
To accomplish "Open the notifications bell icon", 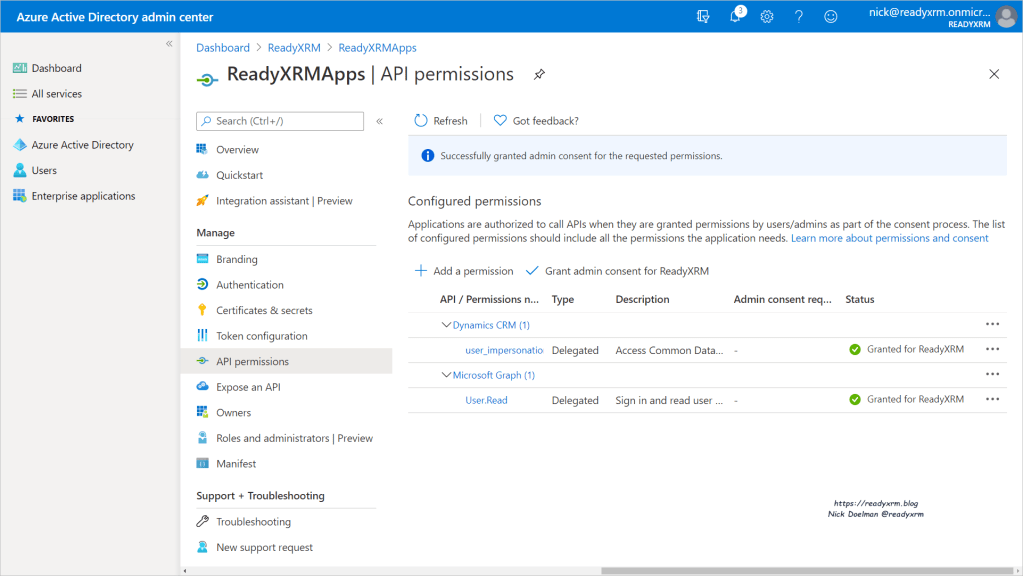I will pyautogui.click(x=735, y=16).
